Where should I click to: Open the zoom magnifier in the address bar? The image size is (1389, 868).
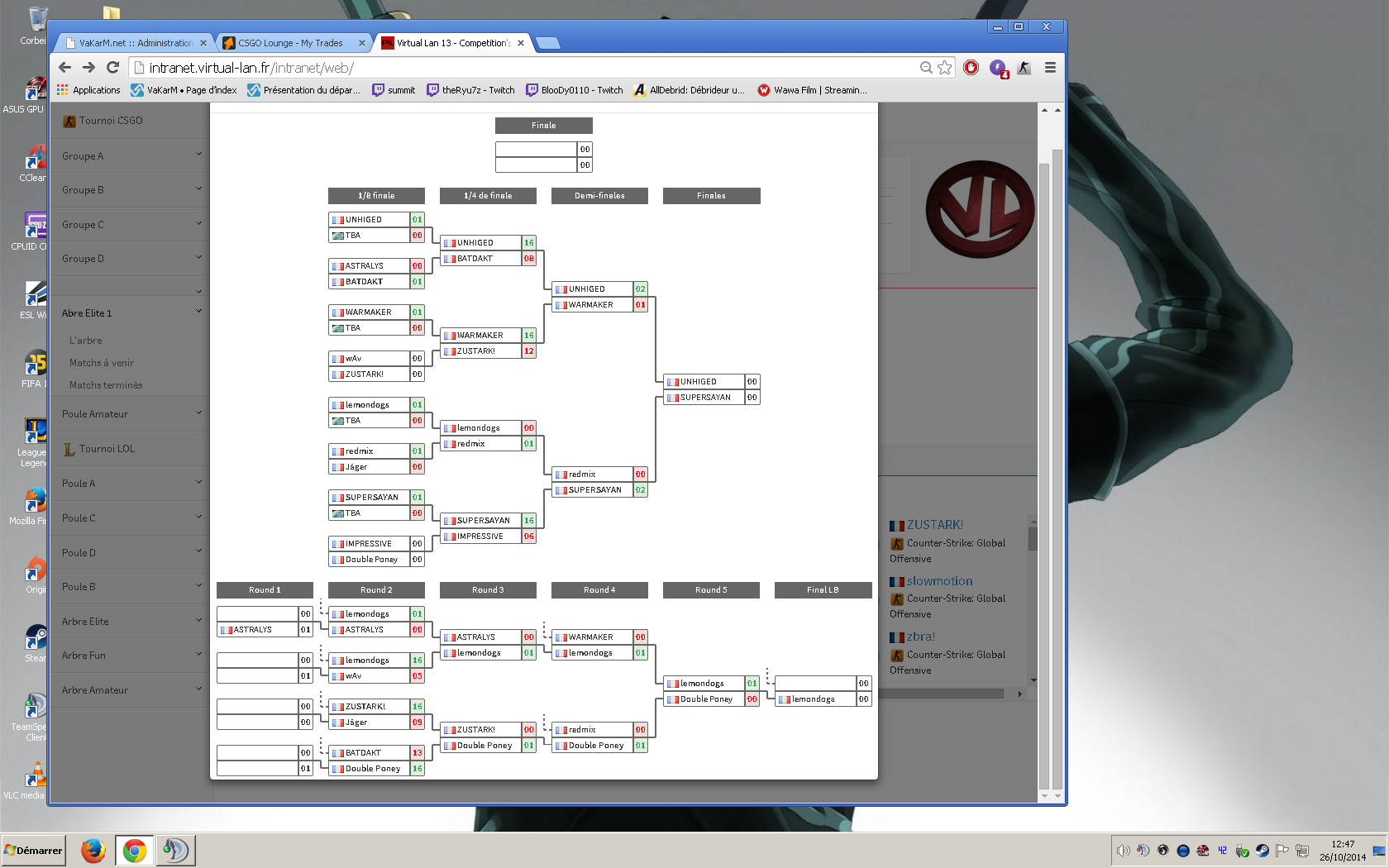click(926, 68)
